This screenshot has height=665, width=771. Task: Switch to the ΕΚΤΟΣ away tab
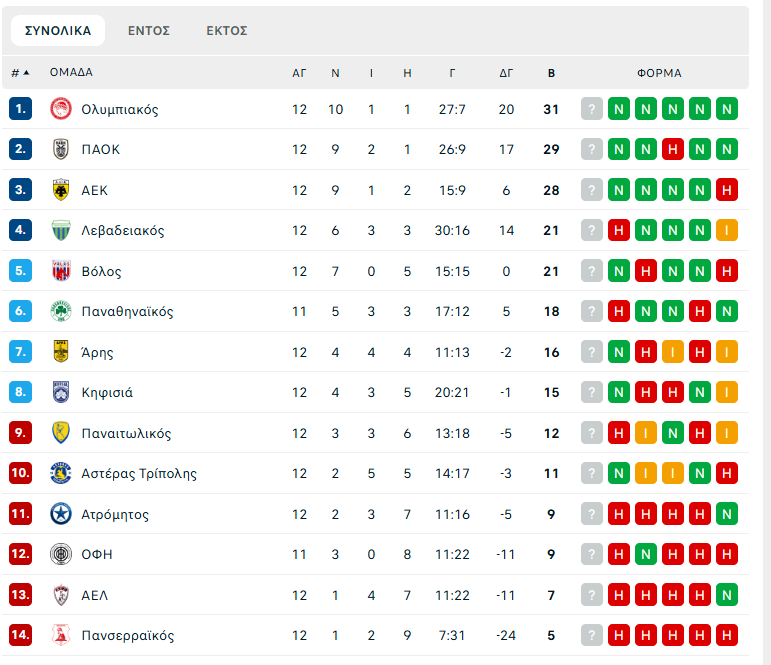tap(227, 31)
